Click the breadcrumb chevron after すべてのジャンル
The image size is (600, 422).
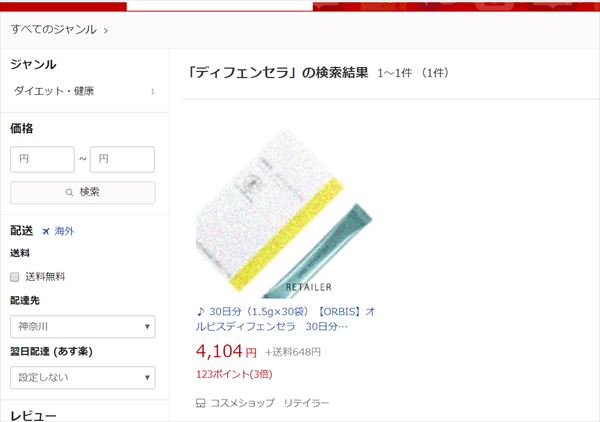(106, 30)
